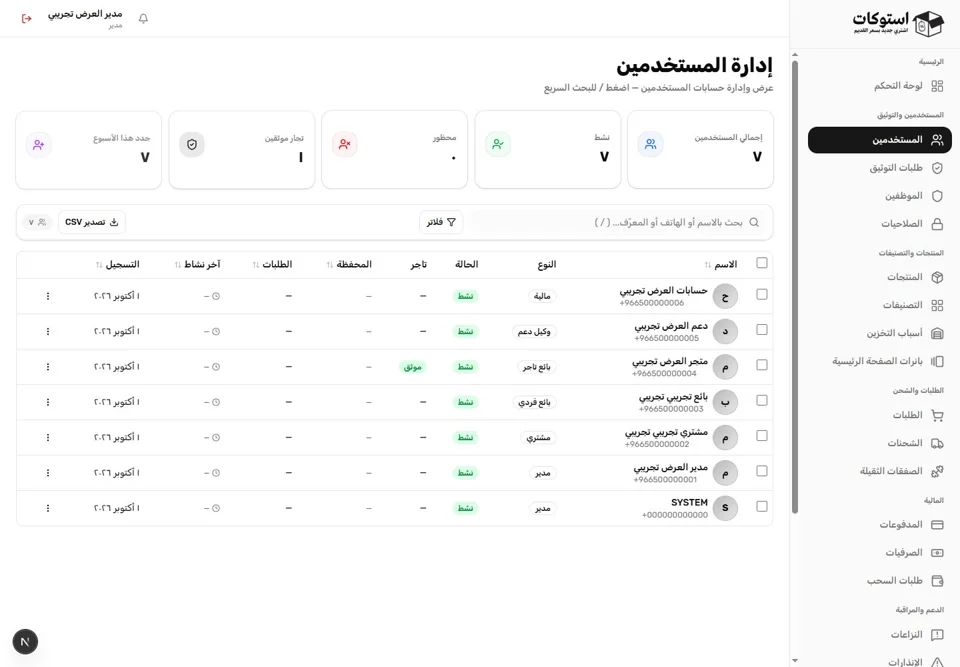Screen dimensions: 960x667
Task: Open طلبات السحب in the sidebar
Action: [x=880, y=581]
